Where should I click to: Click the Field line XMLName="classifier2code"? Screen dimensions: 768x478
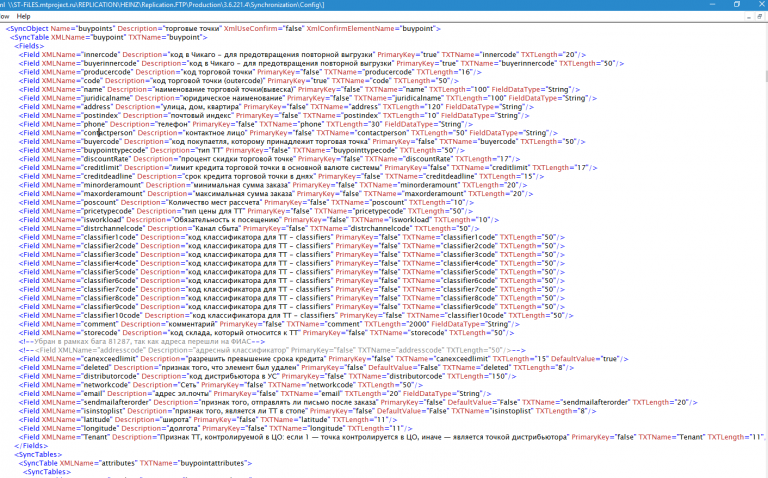pos(291,246)
